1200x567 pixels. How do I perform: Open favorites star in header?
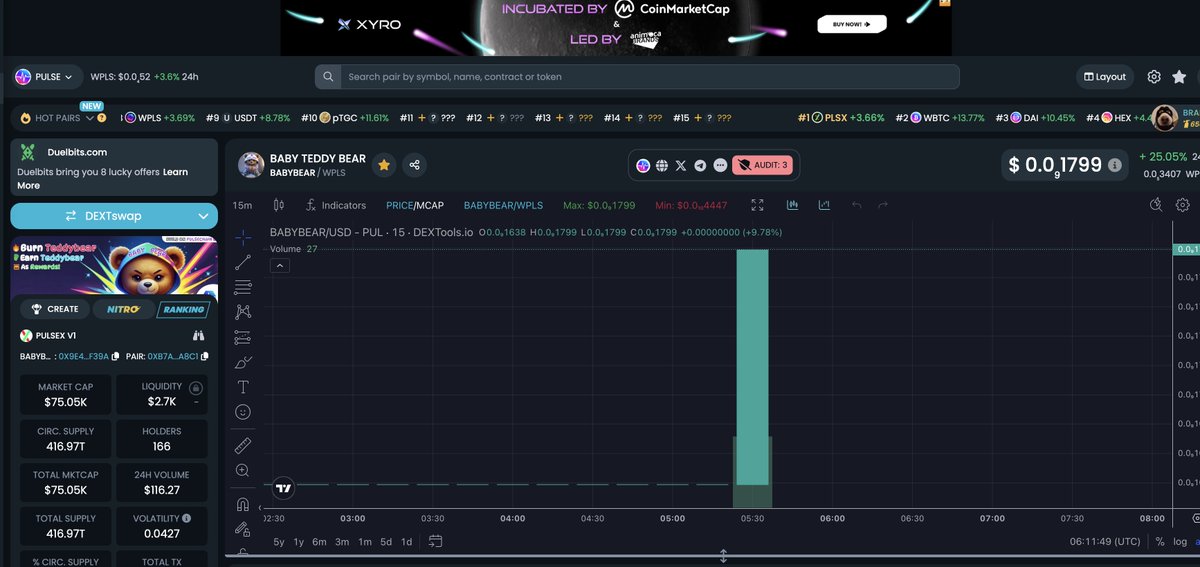(1179, 76)
